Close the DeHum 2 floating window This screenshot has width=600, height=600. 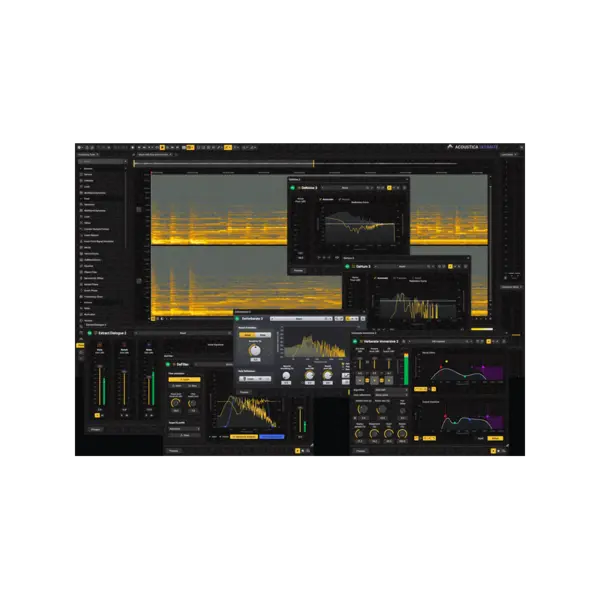(x=468, y=258)
